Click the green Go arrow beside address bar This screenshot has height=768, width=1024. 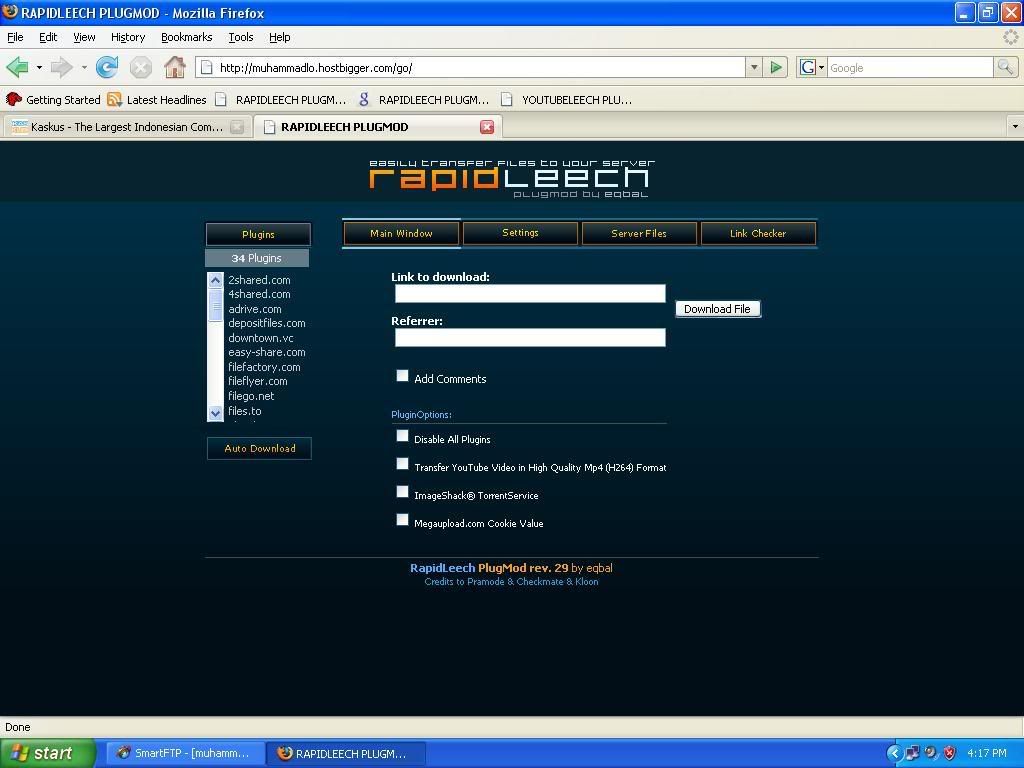[776, 67]
